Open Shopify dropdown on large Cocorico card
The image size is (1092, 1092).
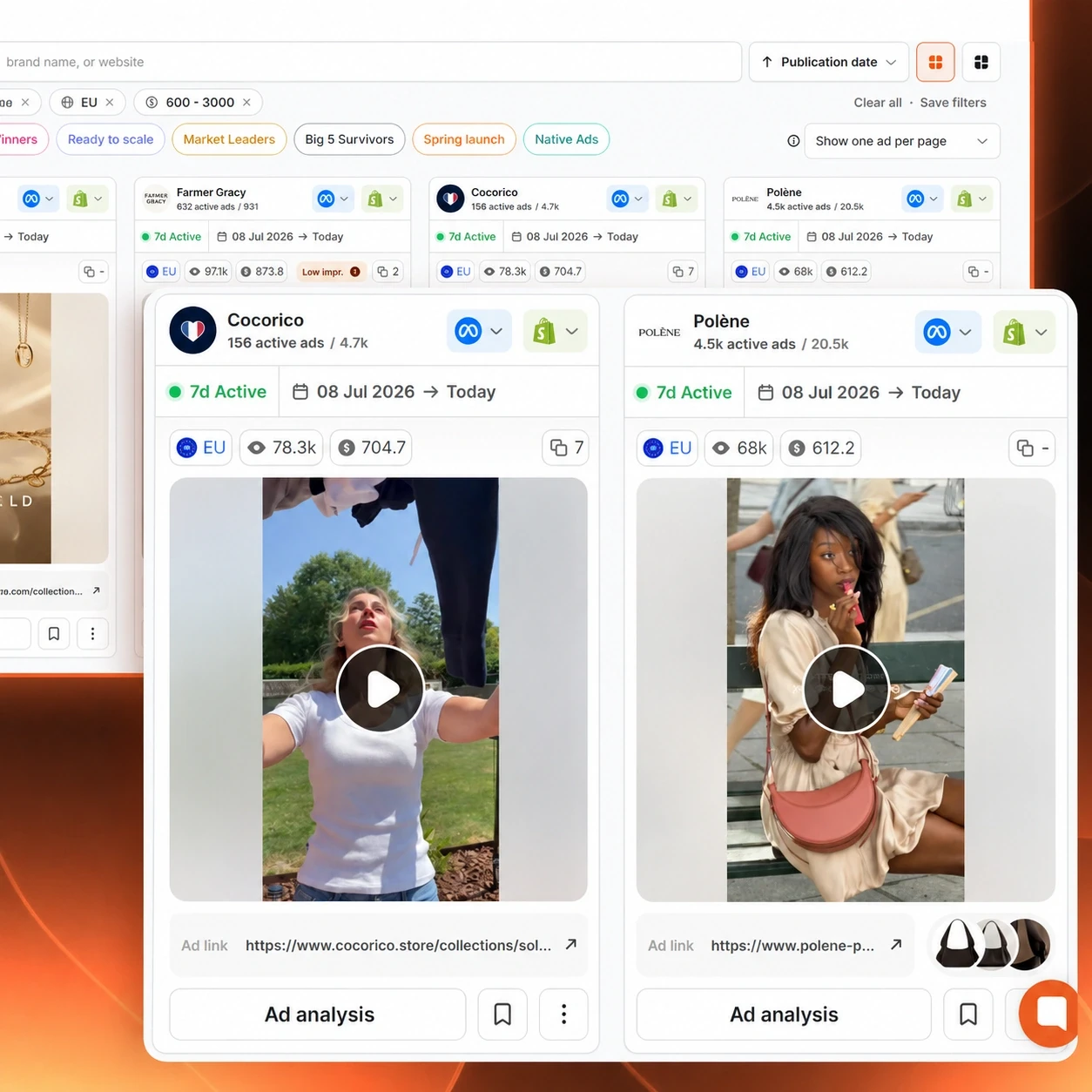pos(556,331)
